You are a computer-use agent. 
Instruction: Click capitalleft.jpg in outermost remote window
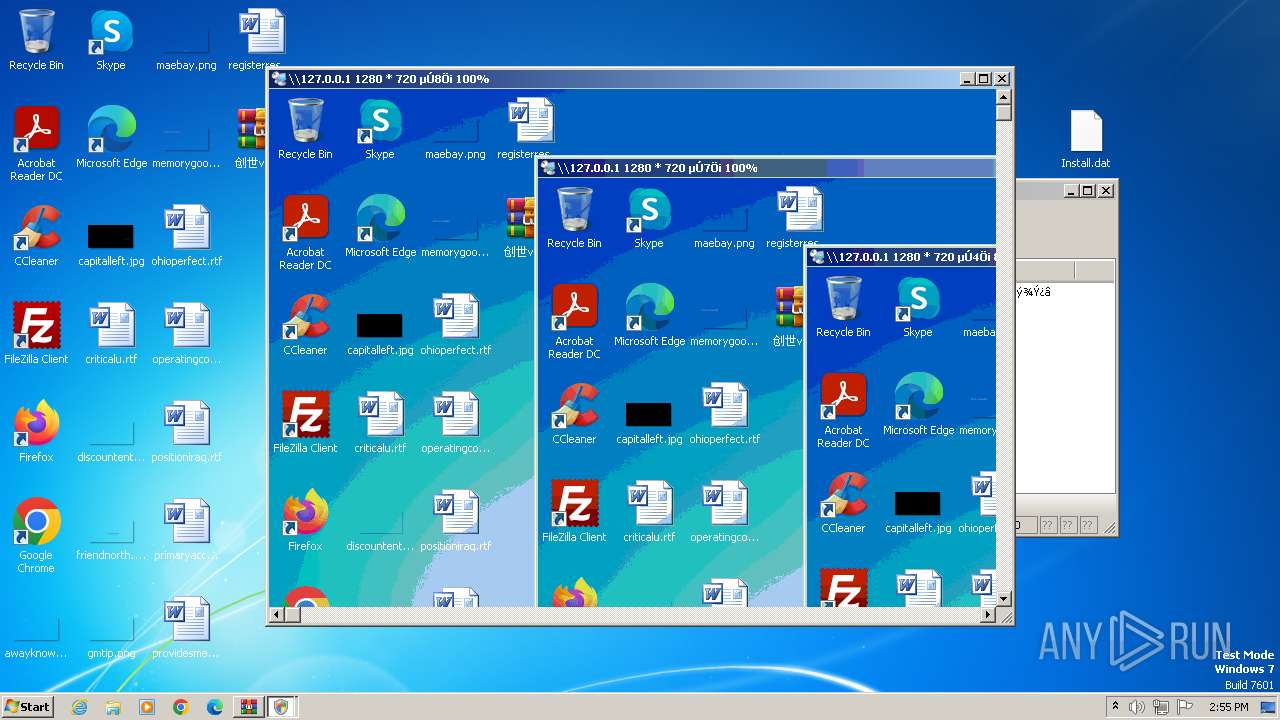380,333
